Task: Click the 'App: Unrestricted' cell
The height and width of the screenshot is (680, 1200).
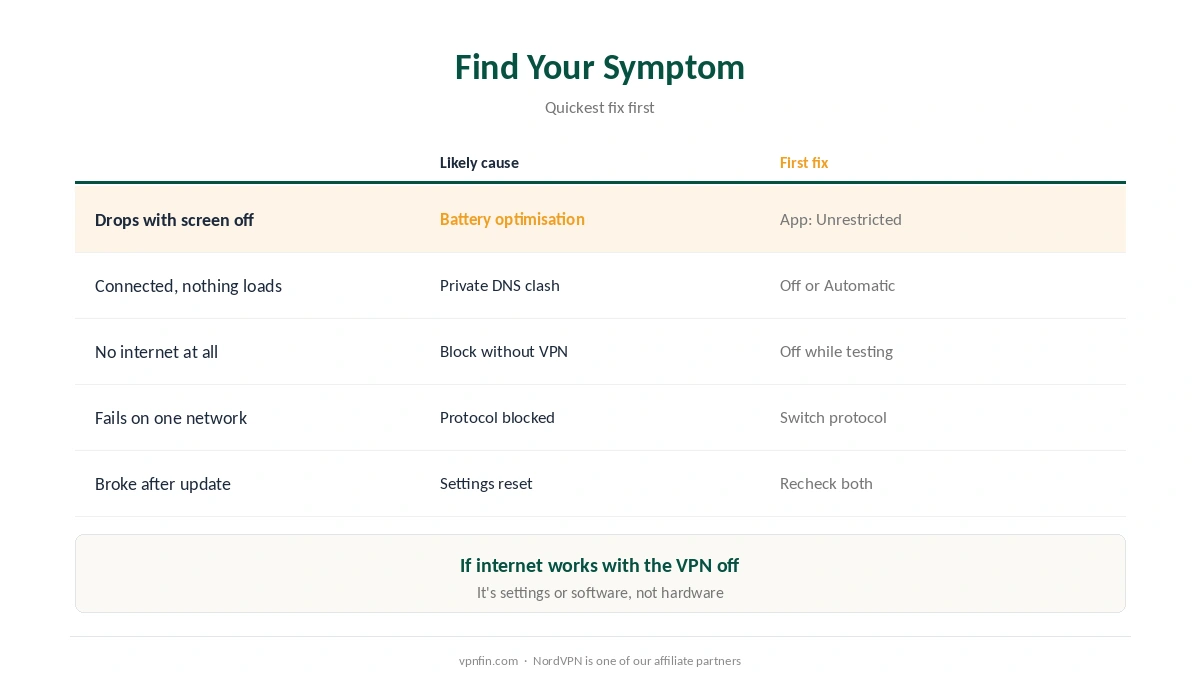Action: [x=841, y=219]
